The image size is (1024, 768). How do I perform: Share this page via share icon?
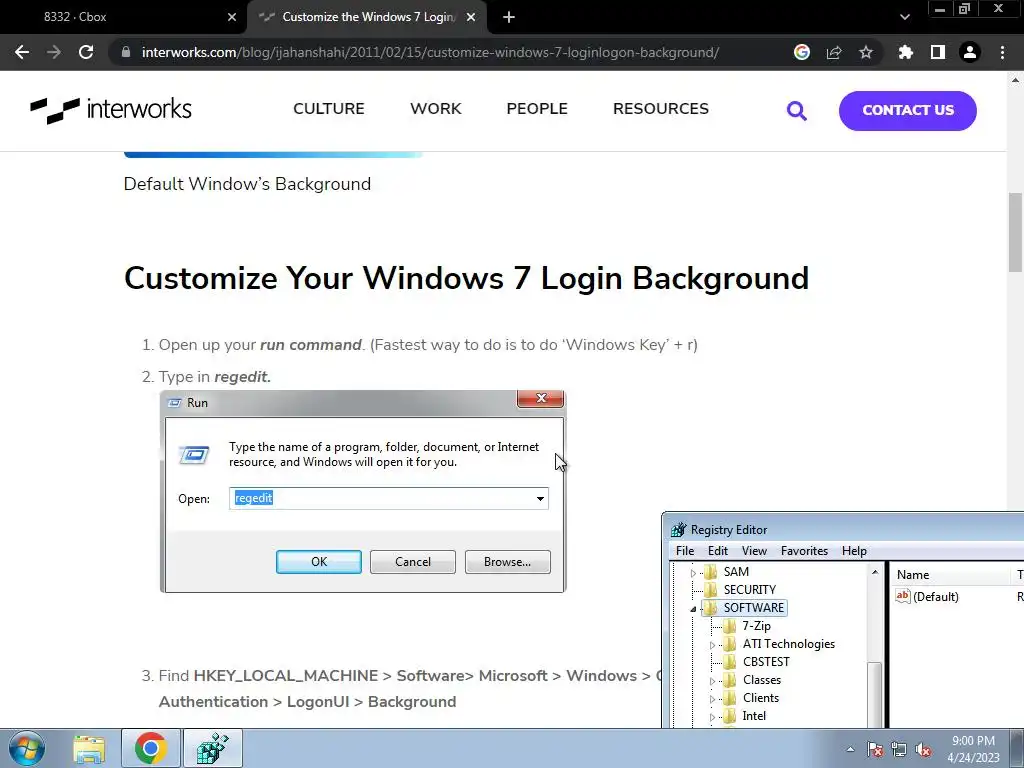tap(834, 52)
